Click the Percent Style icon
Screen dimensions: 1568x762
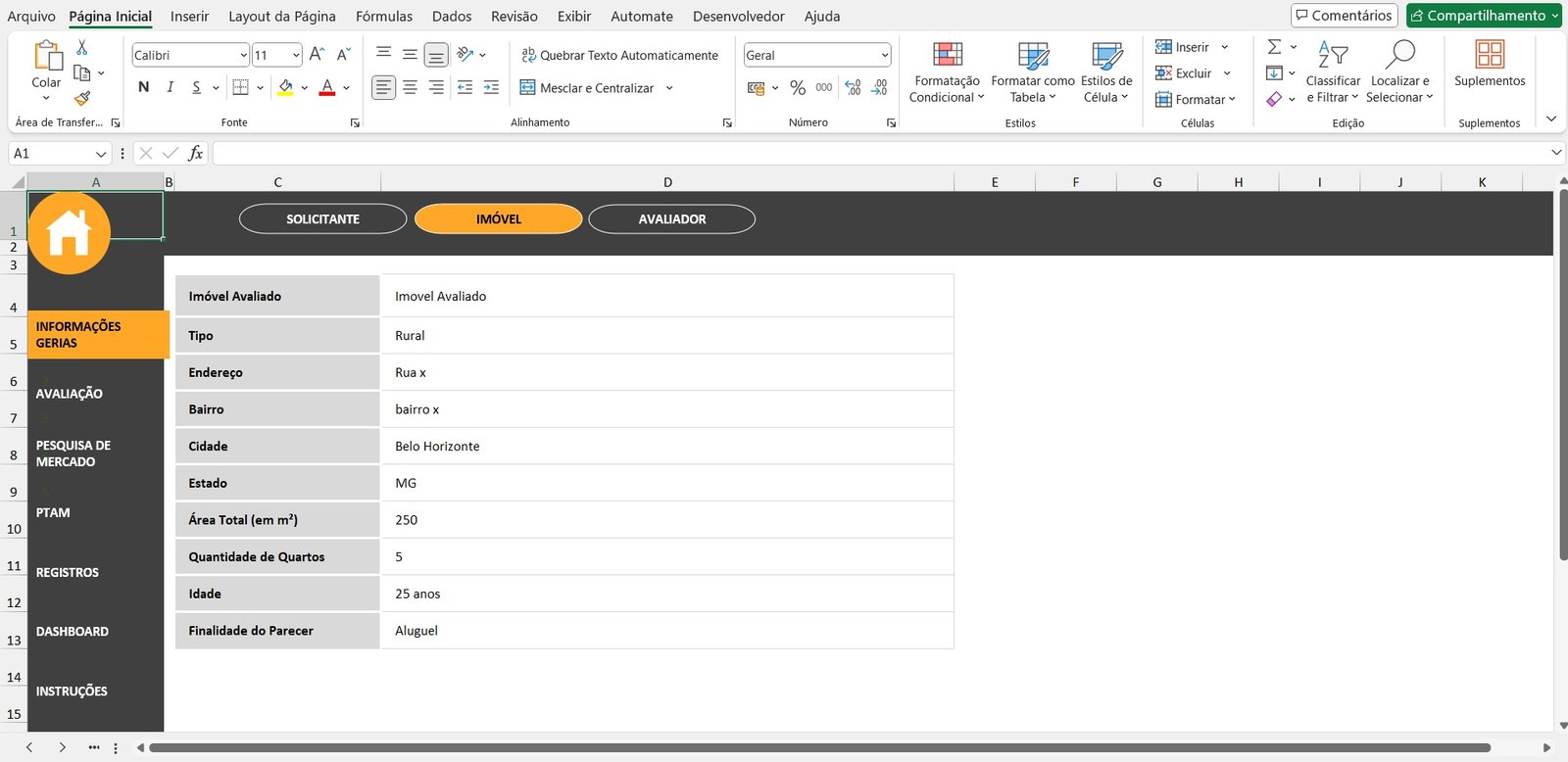coord(798,88)
